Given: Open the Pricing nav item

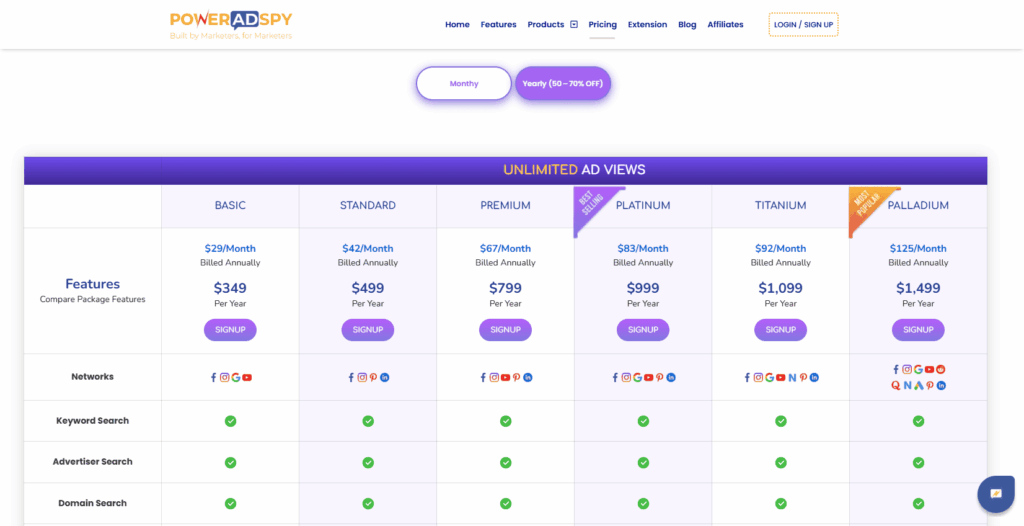Looking at the screenshot, I should click(602, 25).
